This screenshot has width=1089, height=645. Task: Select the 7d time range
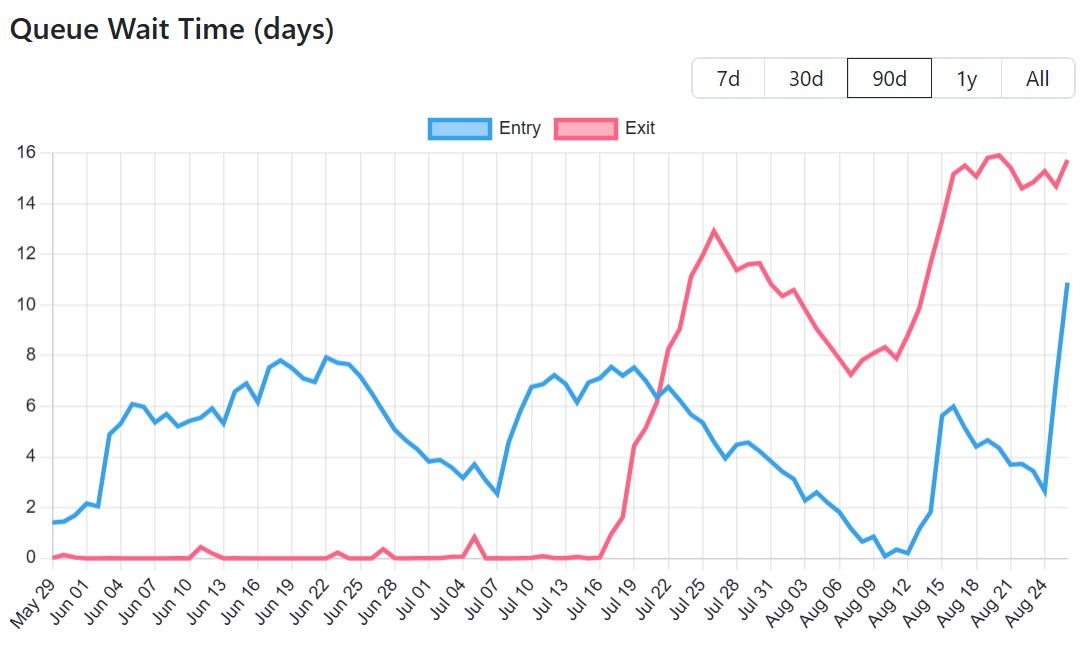tap(729, 78)
